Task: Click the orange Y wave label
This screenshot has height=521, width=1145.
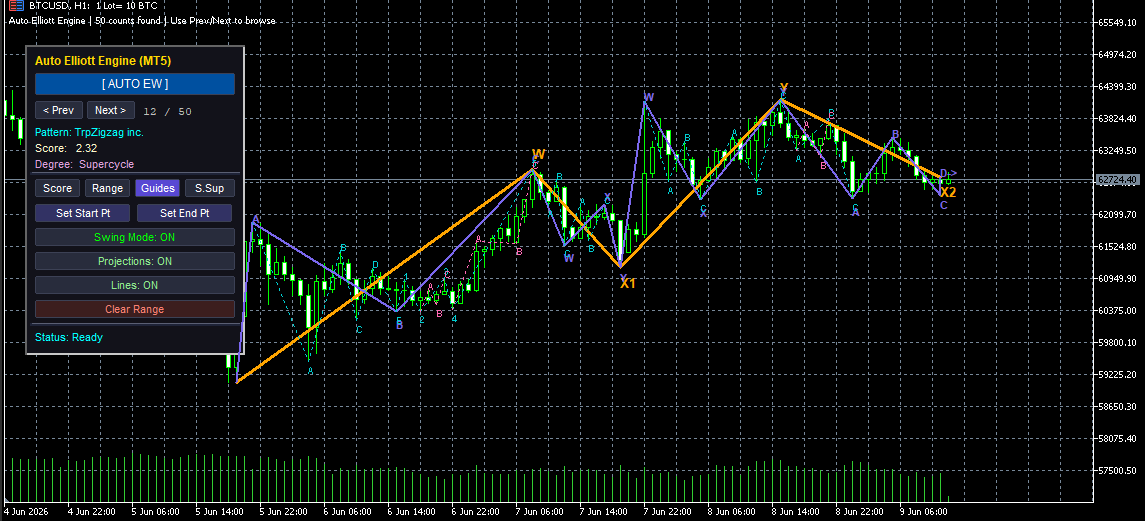Action: point(784,88)
